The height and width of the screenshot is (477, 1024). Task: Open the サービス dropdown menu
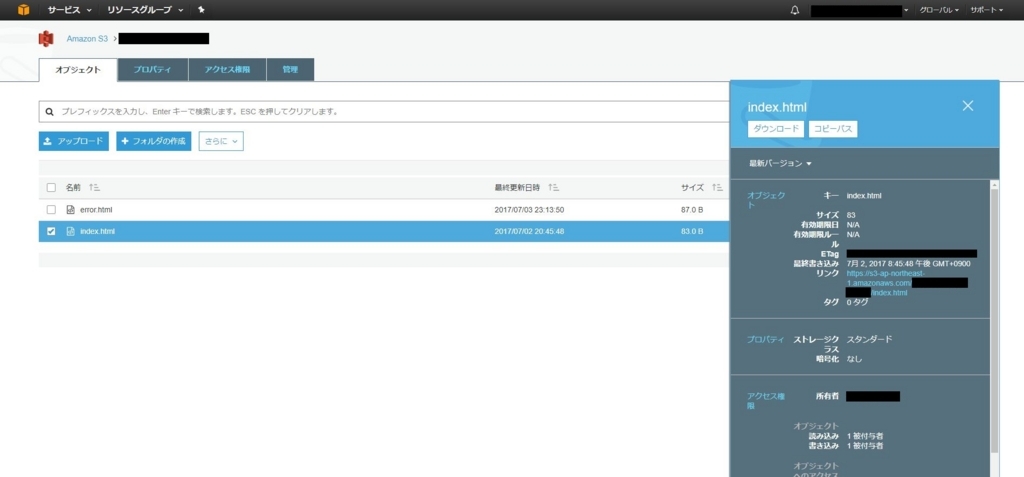click(69, 10)
